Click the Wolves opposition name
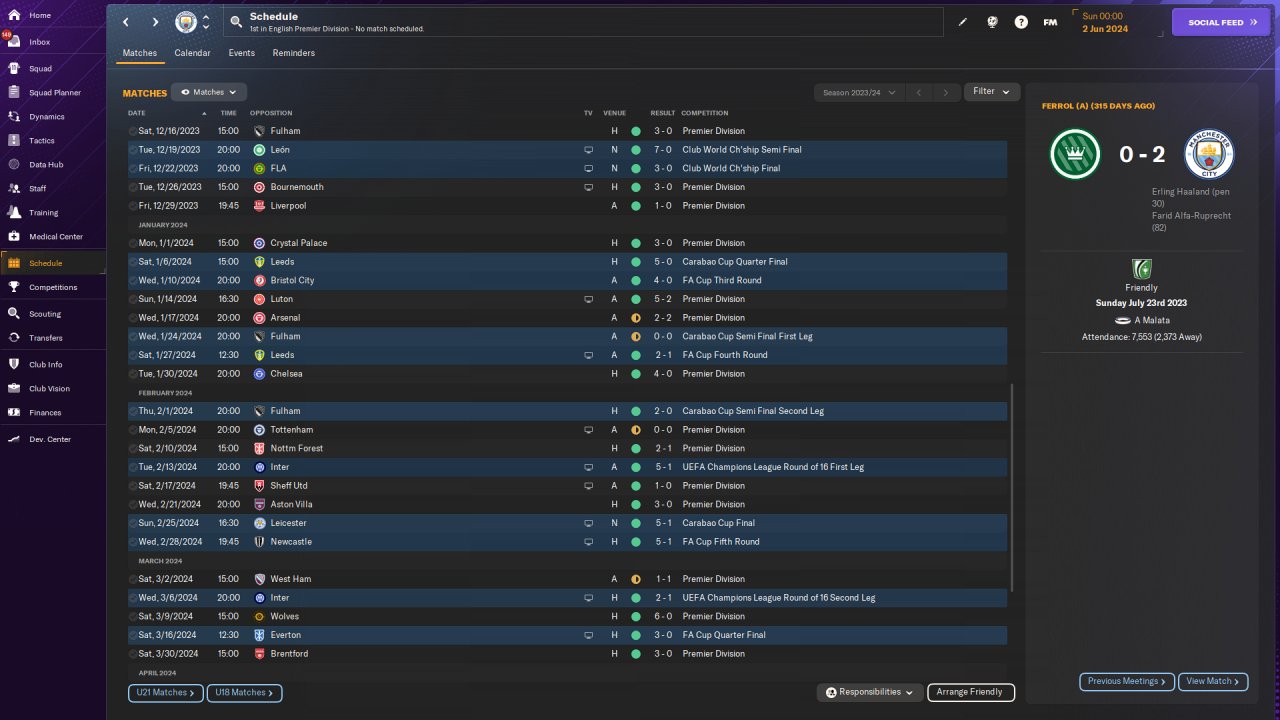Image resolution: width=1280 pixels, height=720 pixels. tap(284, 617)
